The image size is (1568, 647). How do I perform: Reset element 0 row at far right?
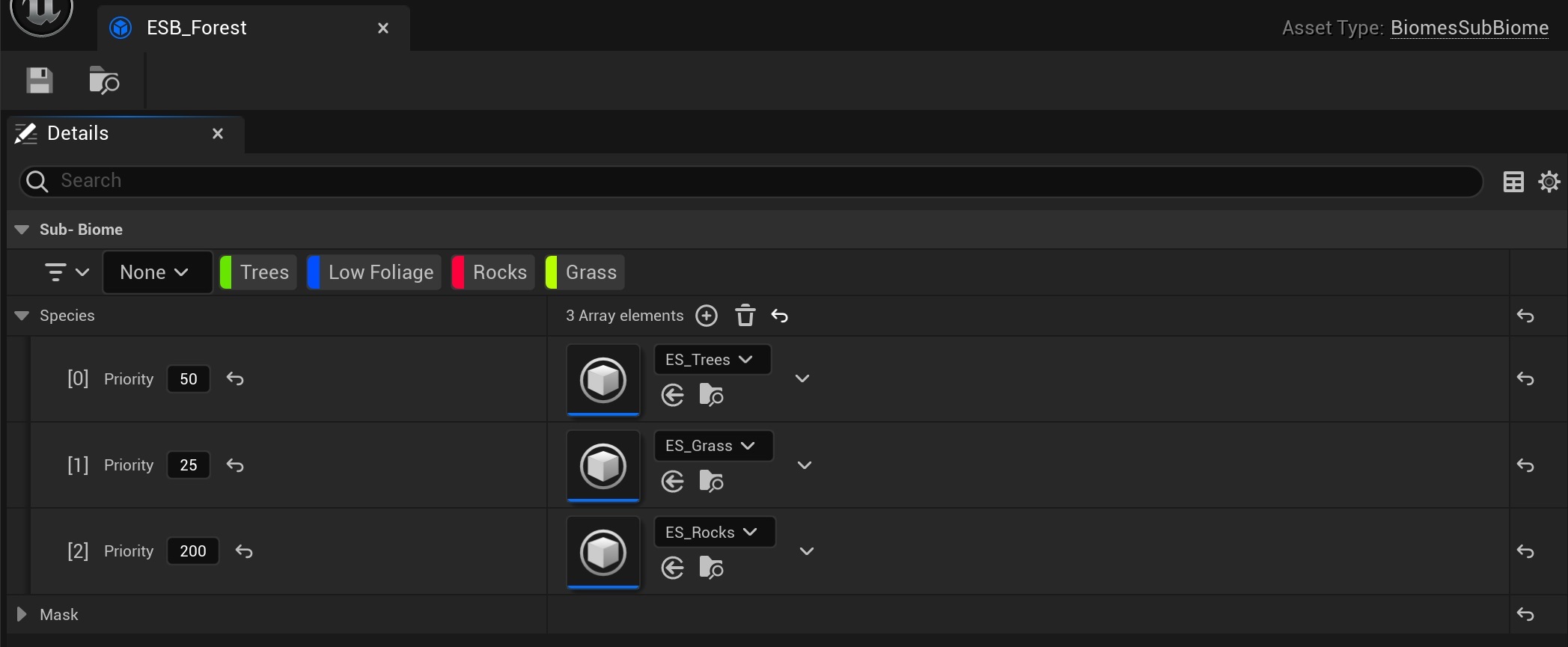click(1525, 379)
